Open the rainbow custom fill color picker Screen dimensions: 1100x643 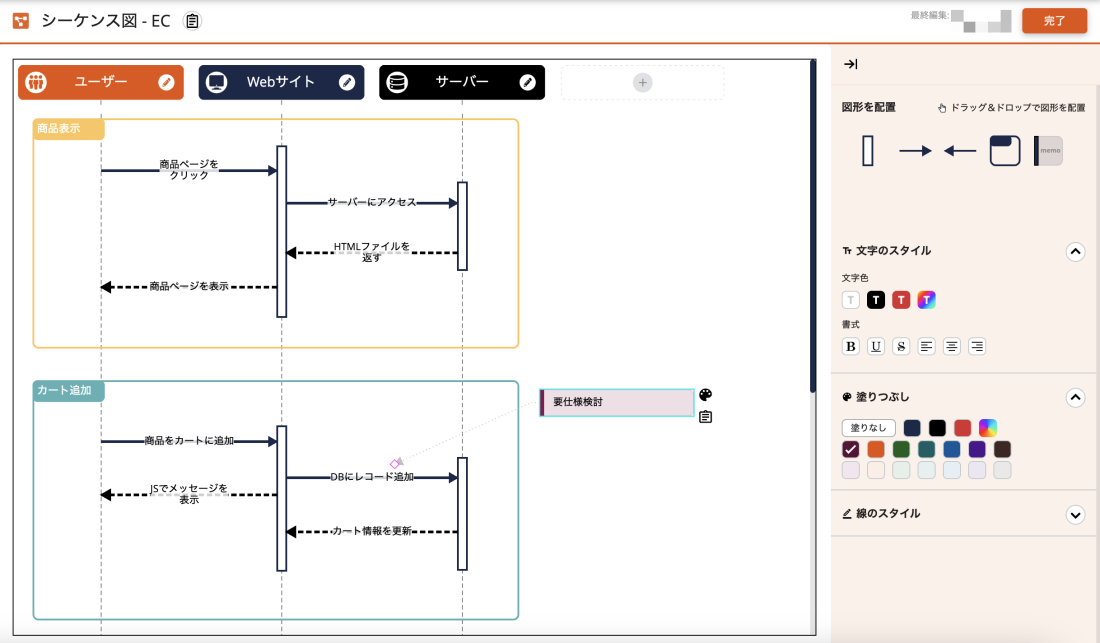pos(988,428)
